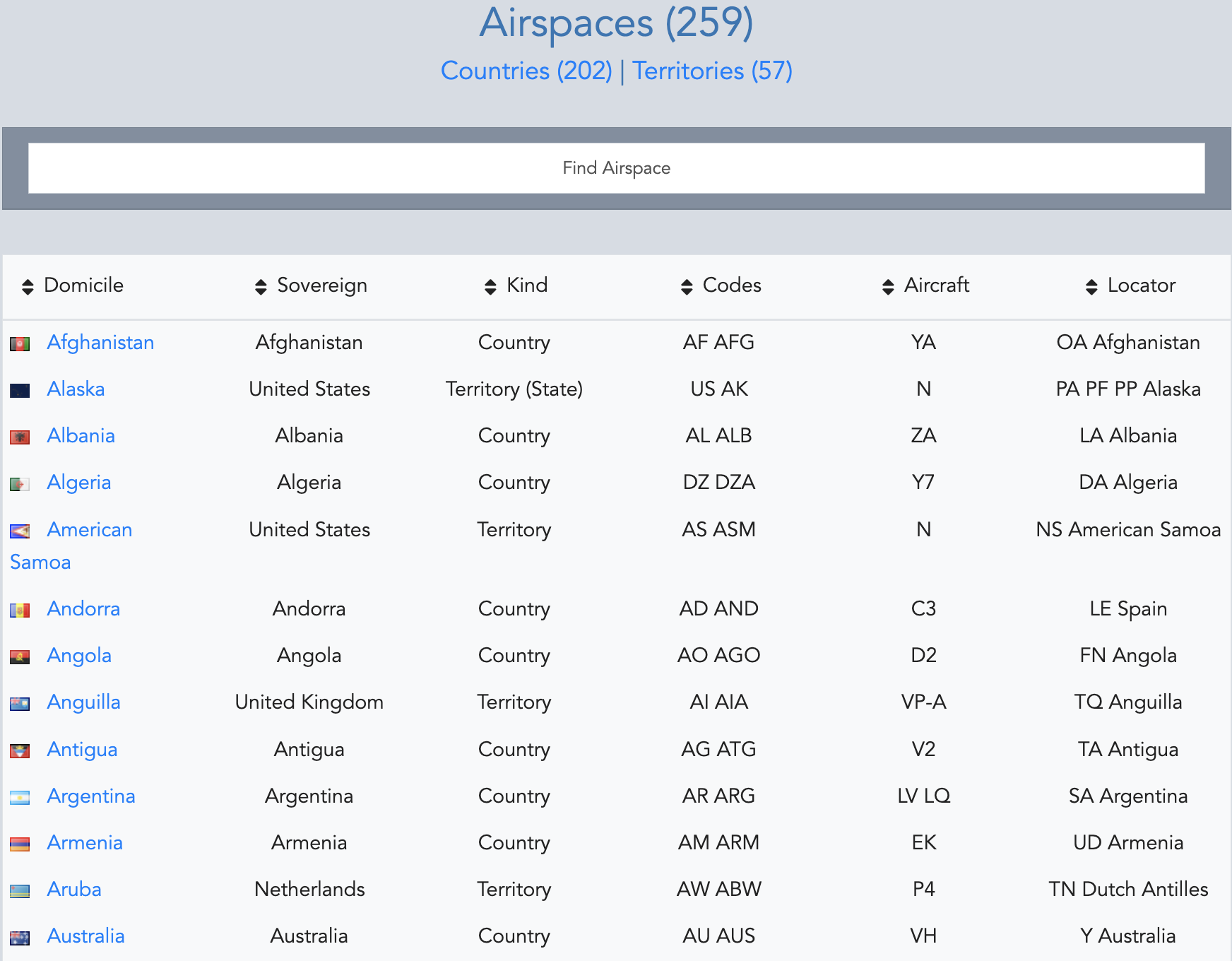Image resolution: width=1232 pixels, height=961 pixels.
Task: Click the Alaska flag icon
Action: tap(20, 389)
